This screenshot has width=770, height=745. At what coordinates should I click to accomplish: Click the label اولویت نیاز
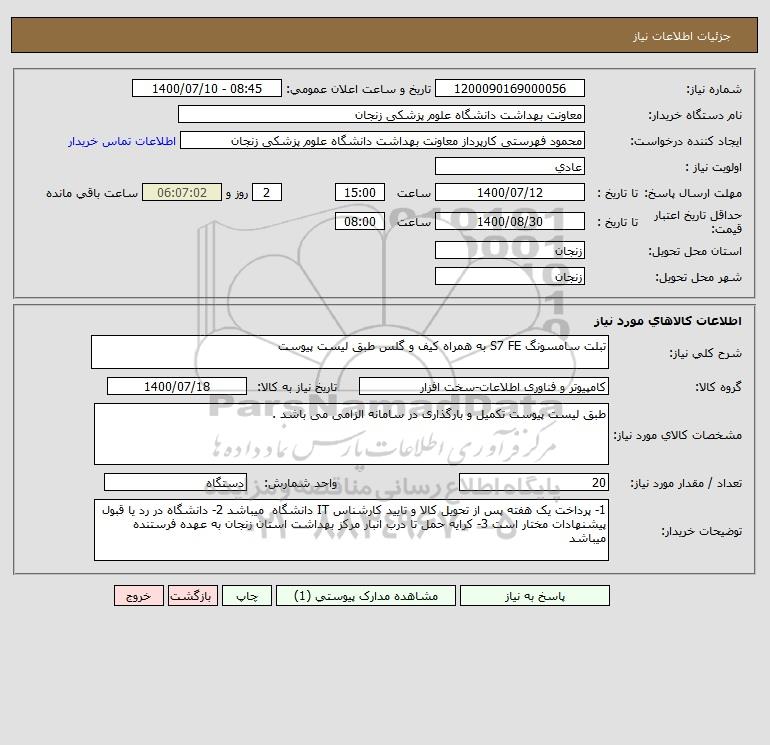[x=714, y=167]
